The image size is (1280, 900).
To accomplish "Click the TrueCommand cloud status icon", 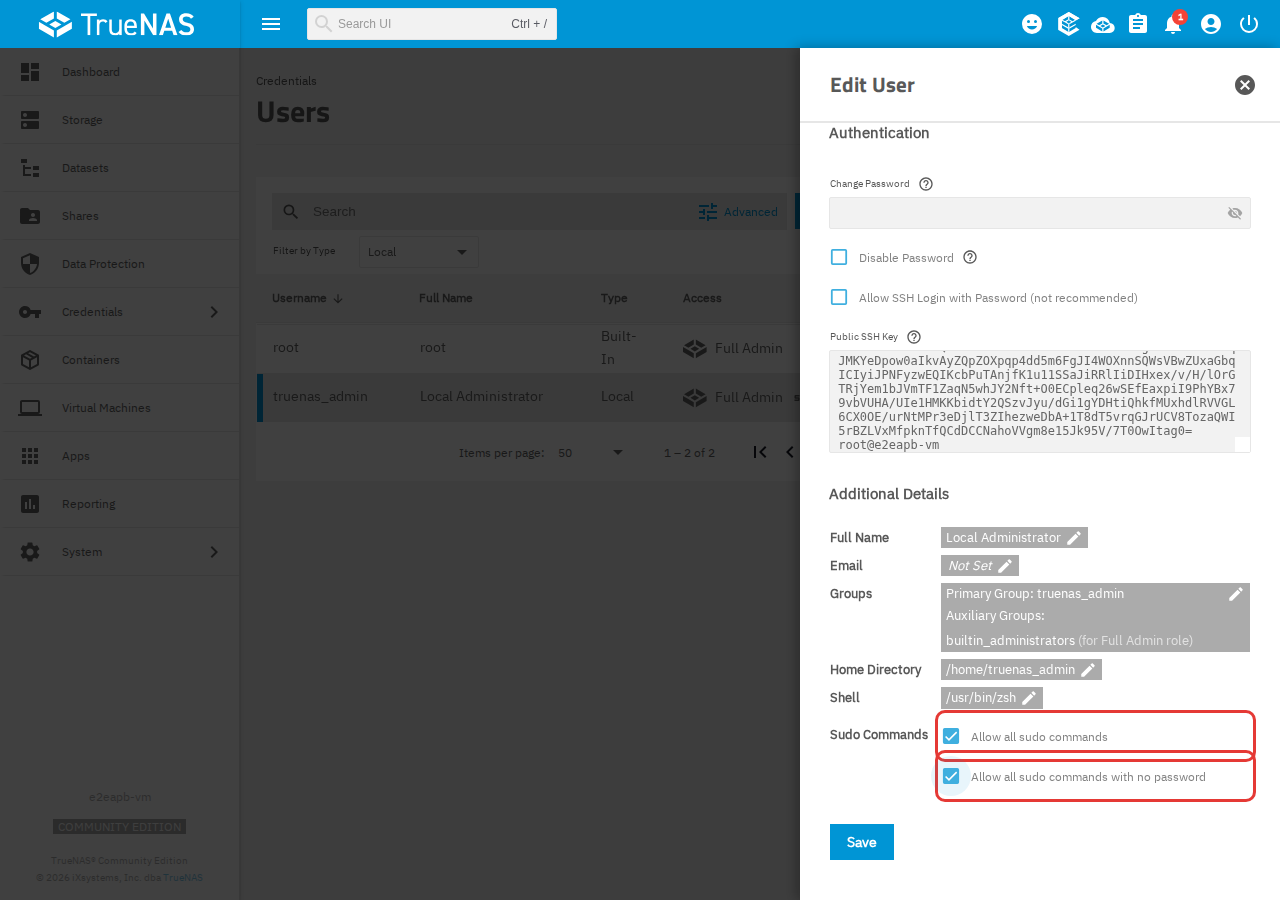I will click(1103, 24).
